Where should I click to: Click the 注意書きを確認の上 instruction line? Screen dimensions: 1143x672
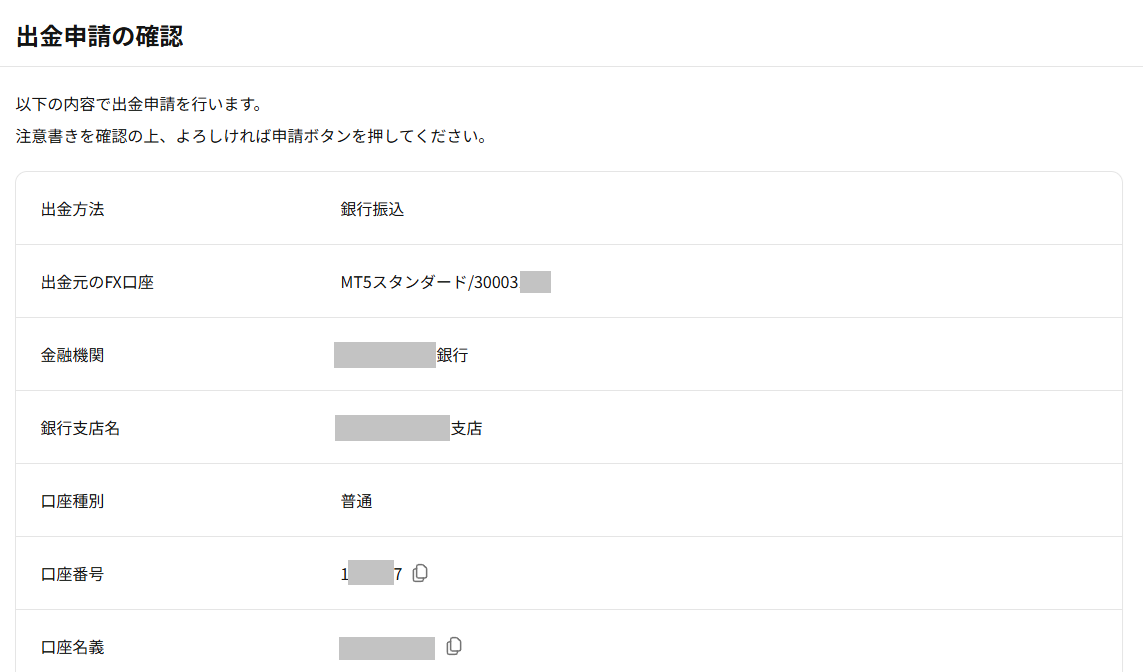[251, 136]
